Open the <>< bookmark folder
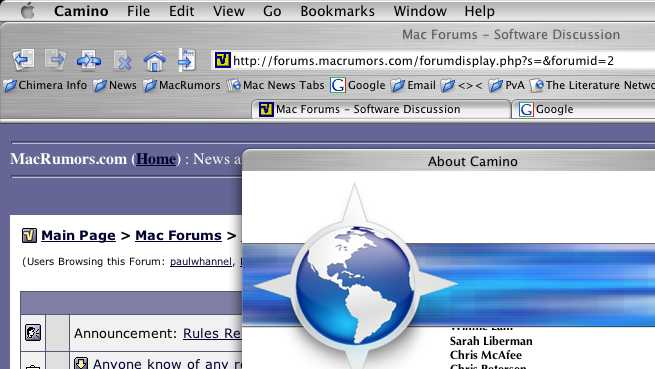This screenshot has width=655, height=369. click(462, 86)
